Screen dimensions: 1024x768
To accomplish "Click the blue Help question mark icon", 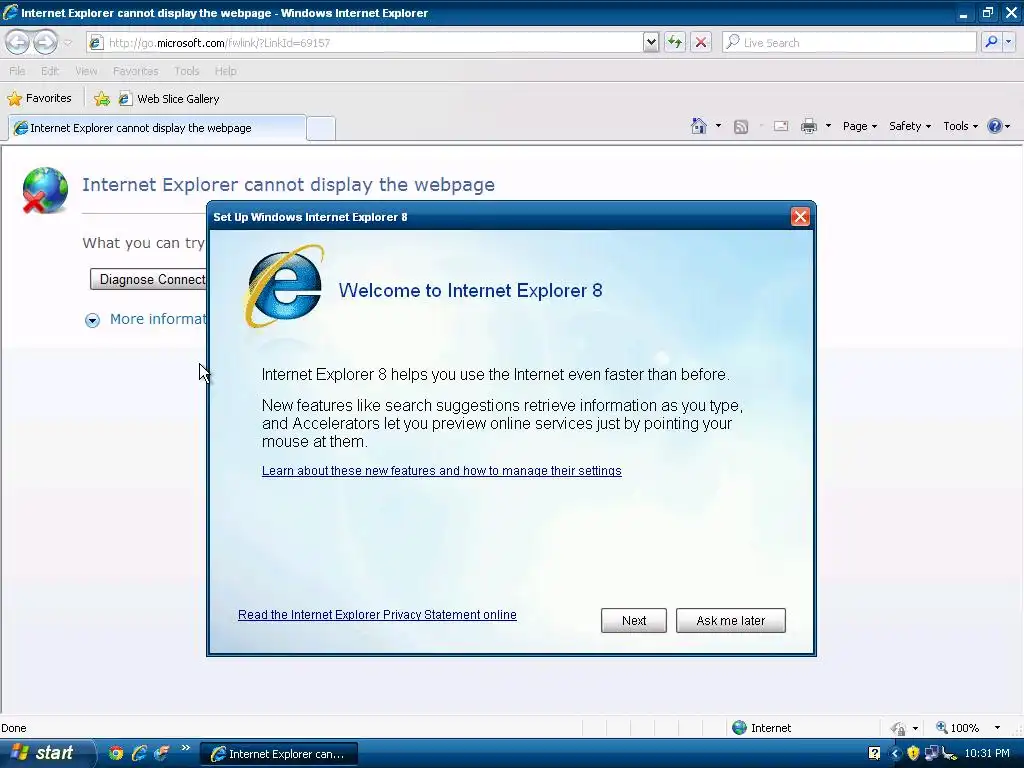I will (995, 126).
